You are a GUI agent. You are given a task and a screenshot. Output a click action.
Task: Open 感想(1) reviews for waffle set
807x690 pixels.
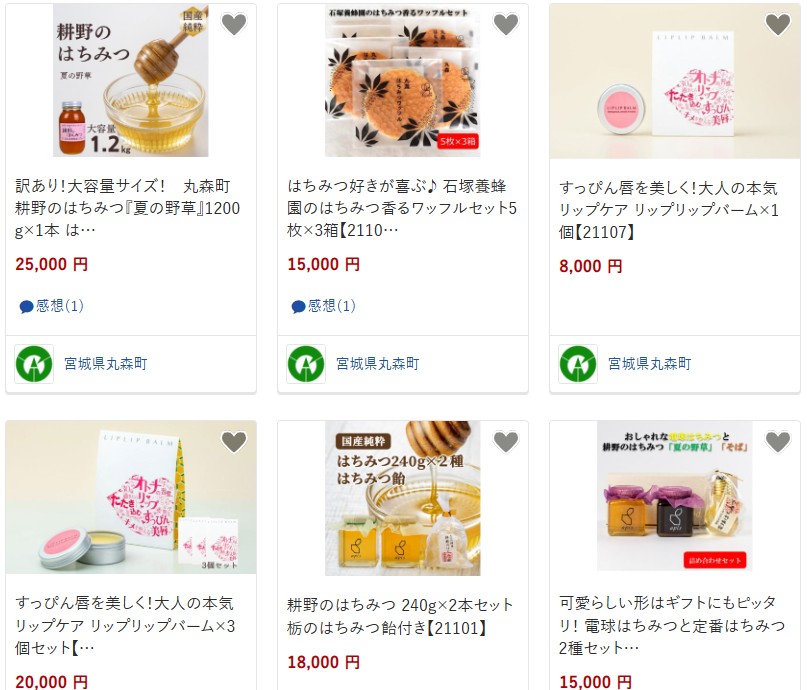coord(323,306)
